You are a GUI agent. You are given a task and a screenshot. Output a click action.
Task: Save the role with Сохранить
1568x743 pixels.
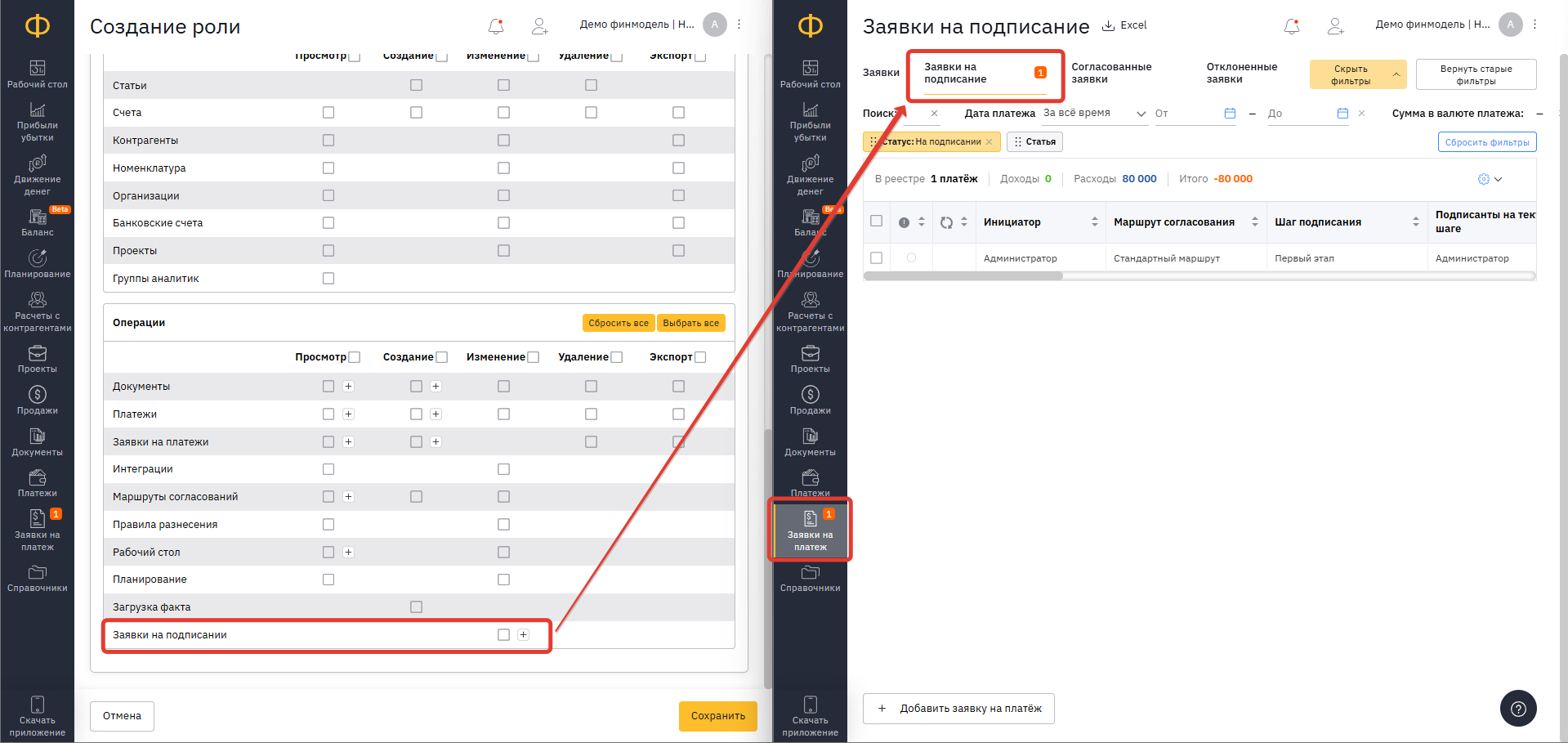718,716
